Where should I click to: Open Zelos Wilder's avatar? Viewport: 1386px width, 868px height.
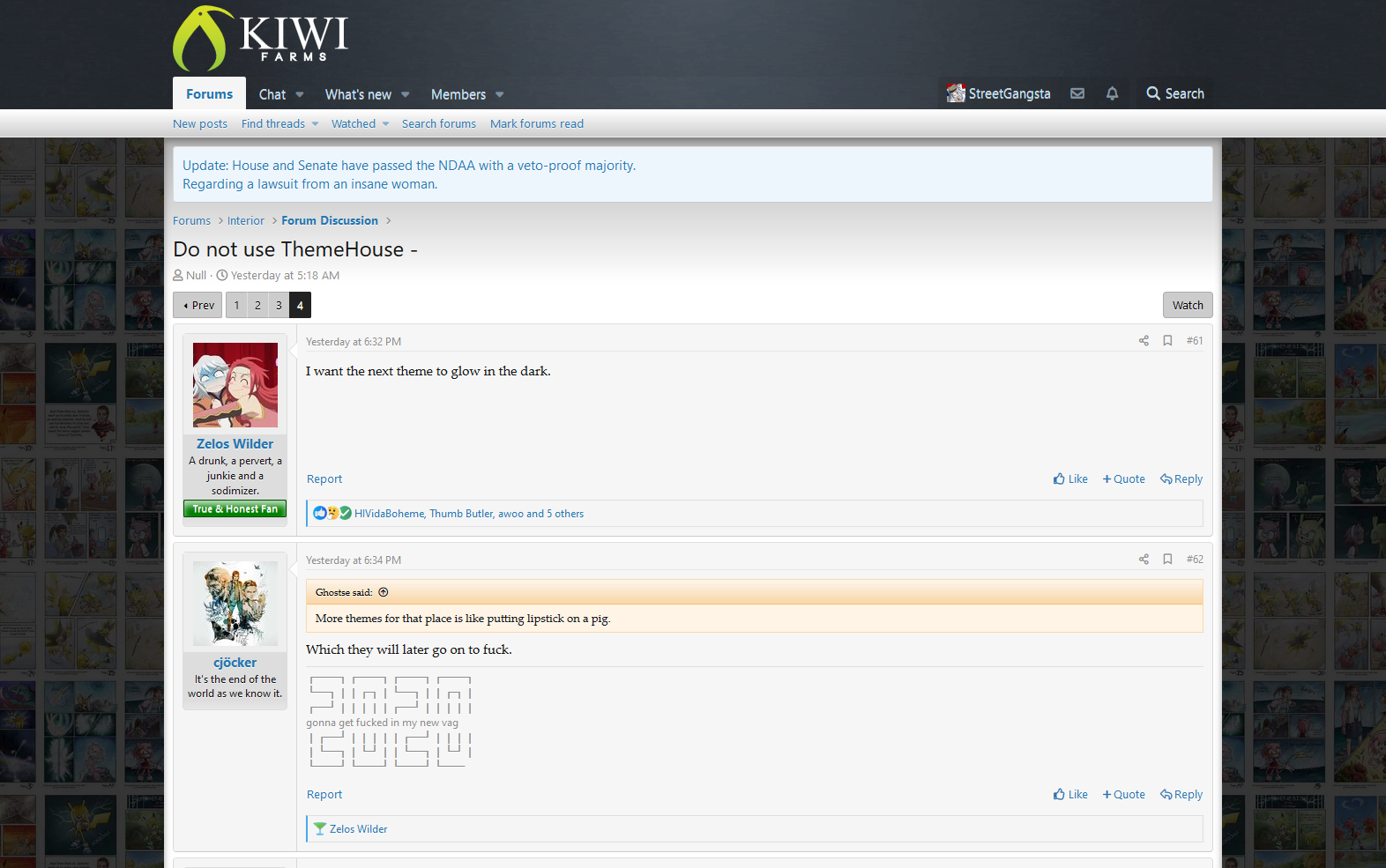point(235,385)
